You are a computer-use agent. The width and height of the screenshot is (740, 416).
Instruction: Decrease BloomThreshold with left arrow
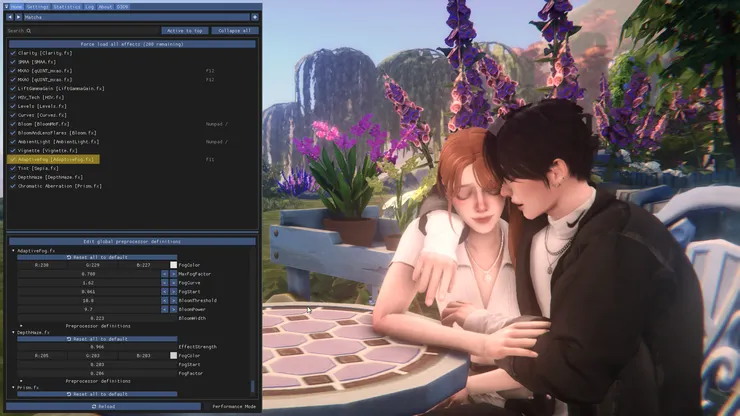tap(164, 300)
